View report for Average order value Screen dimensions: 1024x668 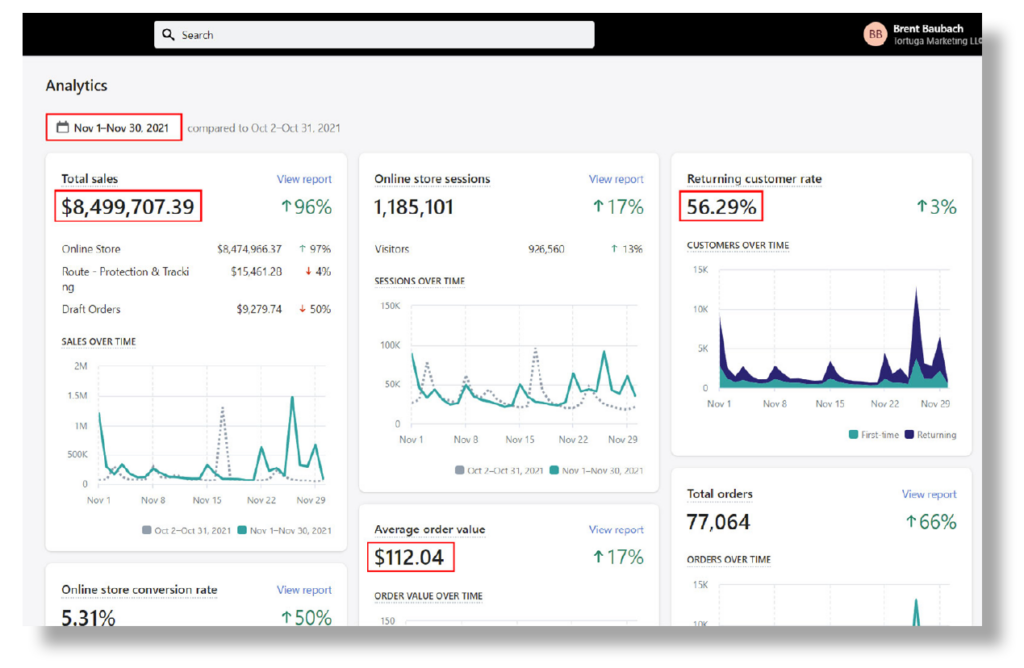click(x=616, y=530)
